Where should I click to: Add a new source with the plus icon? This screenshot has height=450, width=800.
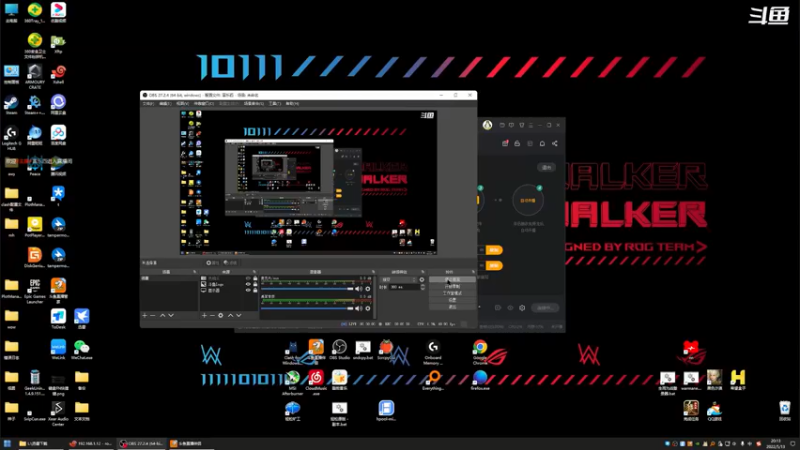coord(204,316)
